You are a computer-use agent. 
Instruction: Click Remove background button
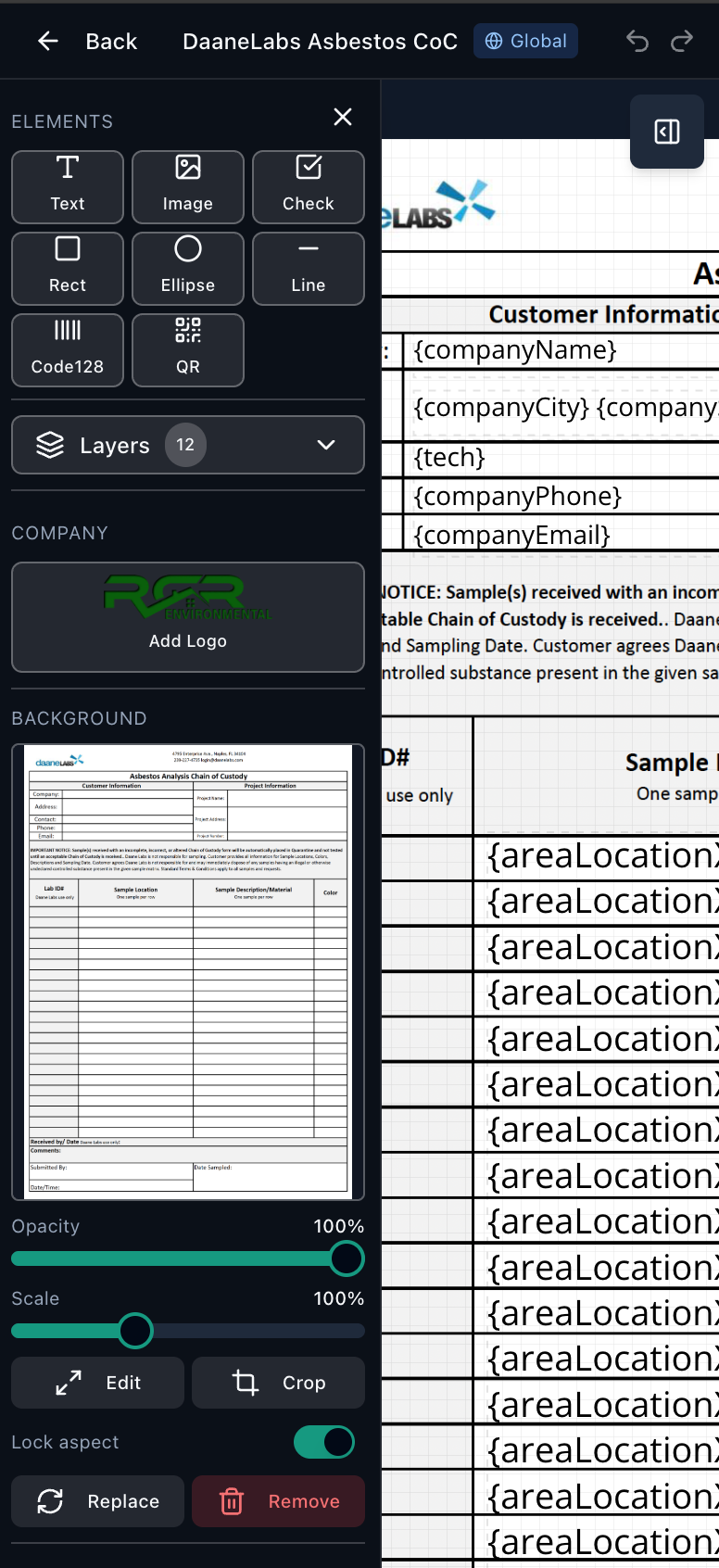(278, 1501)
